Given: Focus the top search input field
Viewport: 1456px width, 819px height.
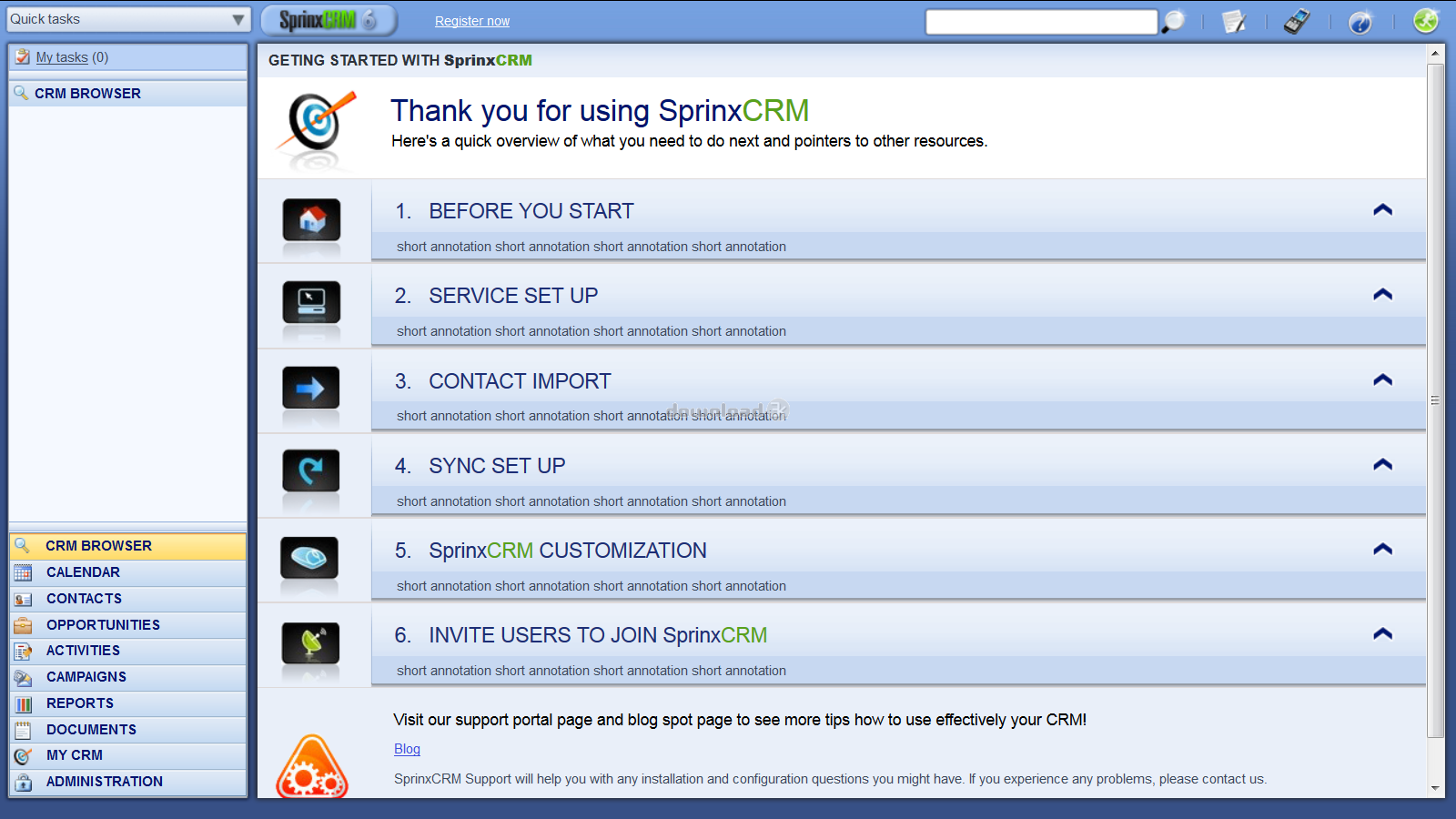Looking at the screenshot, I should tap(1041, 22).
